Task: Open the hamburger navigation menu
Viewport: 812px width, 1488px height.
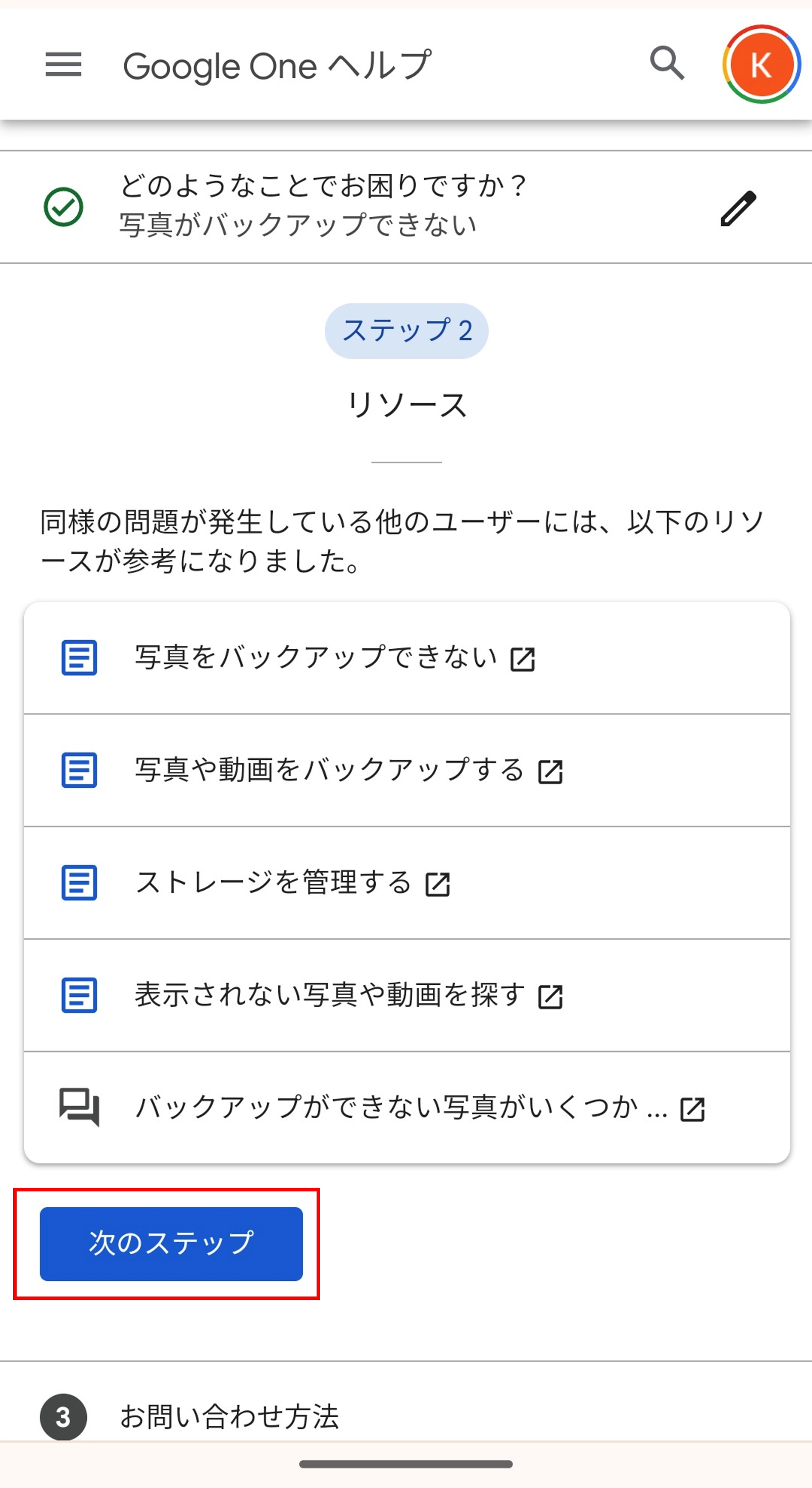Action: (x=64, y=64)
